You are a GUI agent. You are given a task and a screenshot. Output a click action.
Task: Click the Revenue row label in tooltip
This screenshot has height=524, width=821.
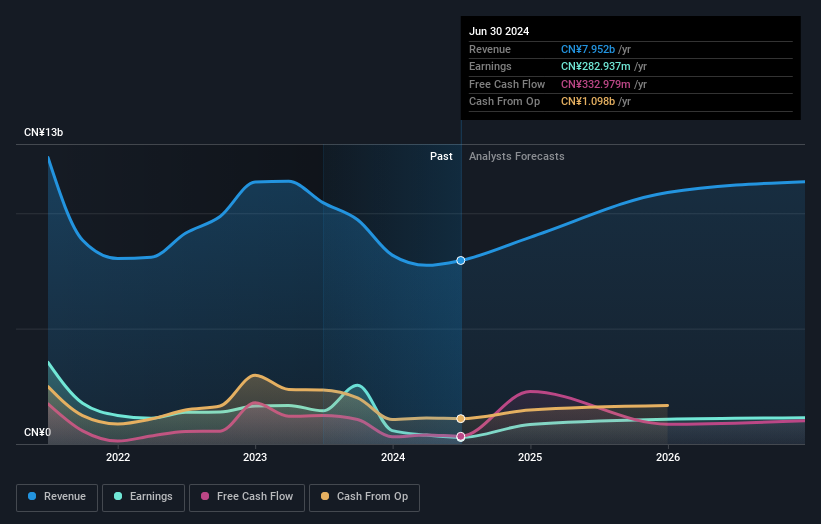coord(490,49)
